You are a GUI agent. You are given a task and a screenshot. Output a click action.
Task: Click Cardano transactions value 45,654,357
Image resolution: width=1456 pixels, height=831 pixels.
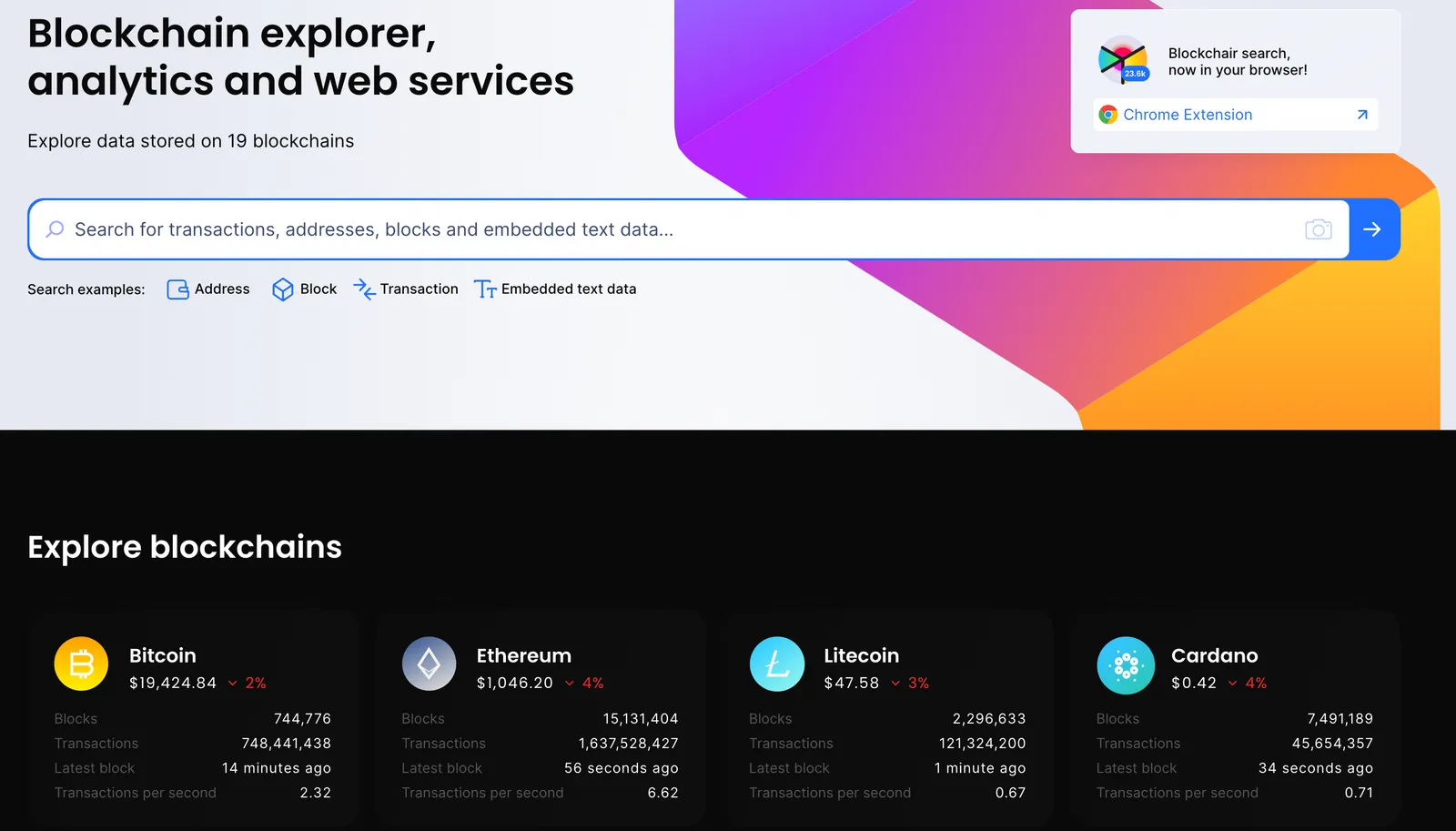(x=1333, y=744)
